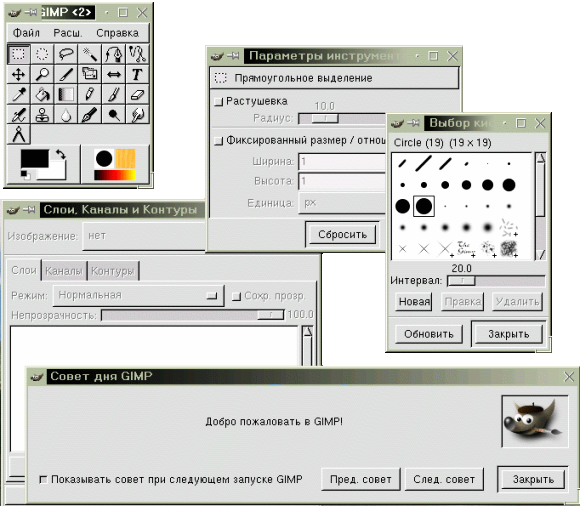
Task: Open the Расш. menu
Action: (x=67, y=33)
